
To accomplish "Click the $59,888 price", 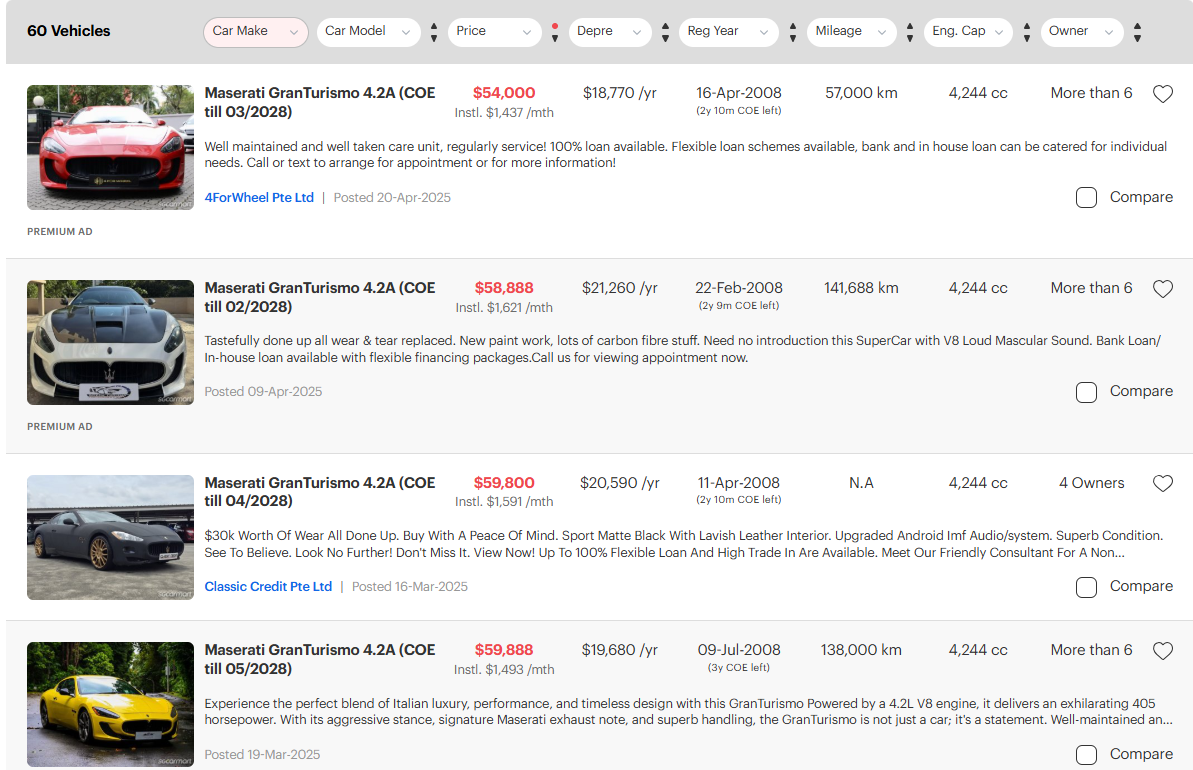I will coord(504,650).
